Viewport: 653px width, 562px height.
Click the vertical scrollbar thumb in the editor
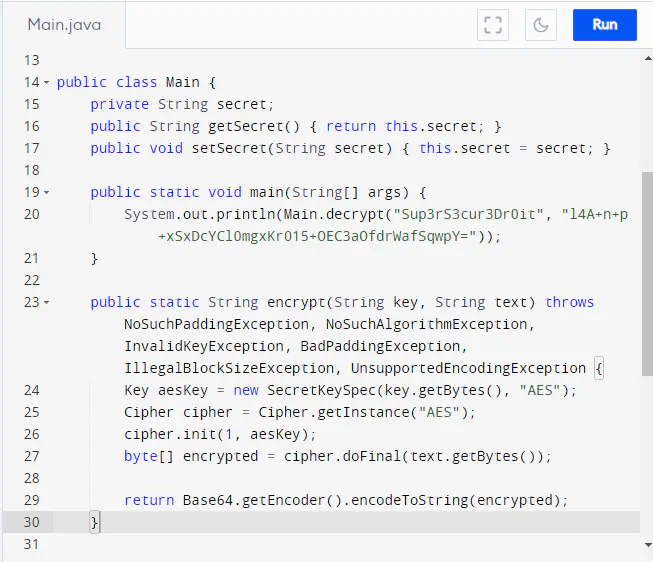pyautogui.click(x=646, y=270)
